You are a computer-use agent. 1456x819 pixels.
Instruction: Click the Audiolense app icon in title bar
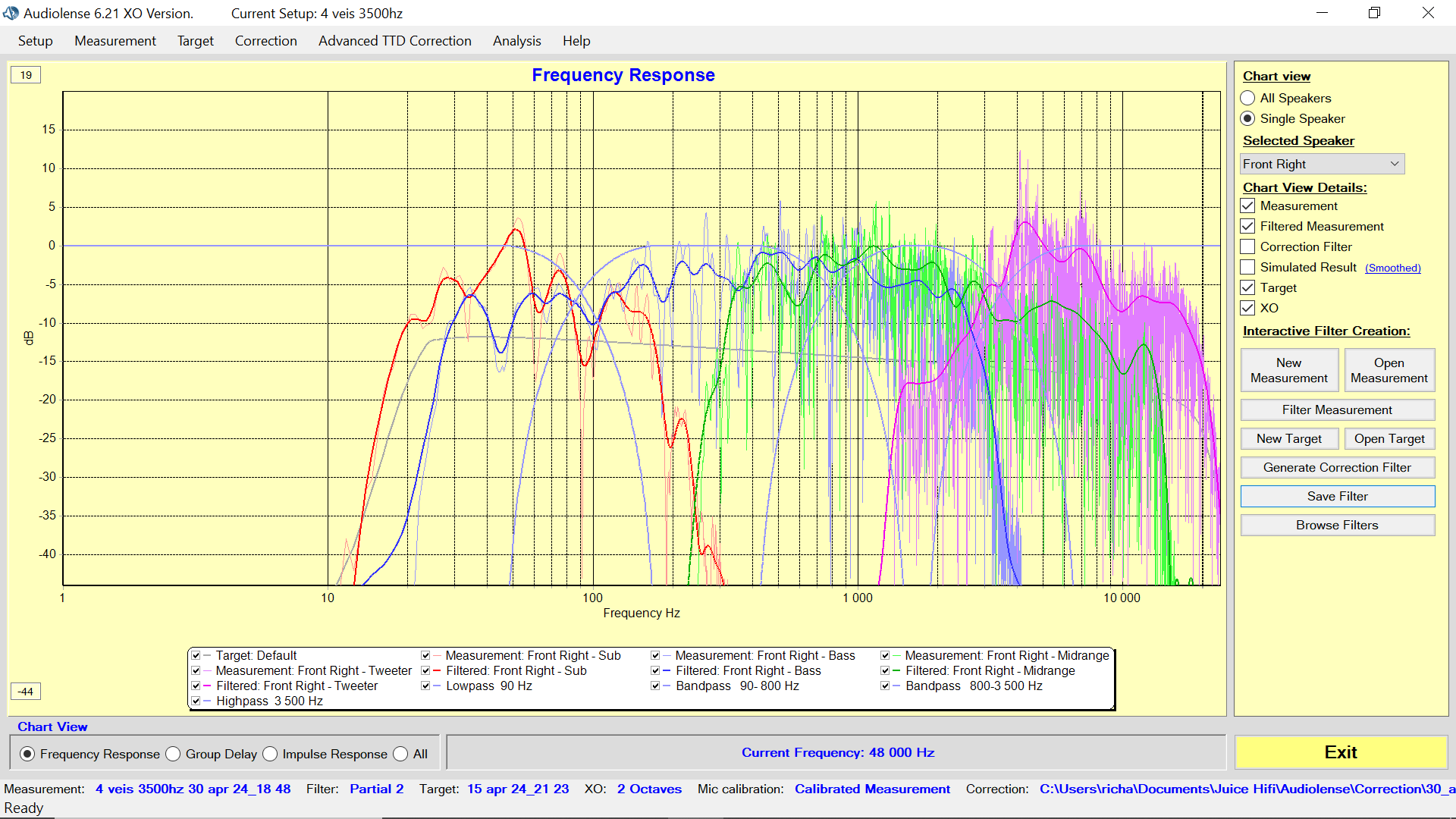(11, 13)
